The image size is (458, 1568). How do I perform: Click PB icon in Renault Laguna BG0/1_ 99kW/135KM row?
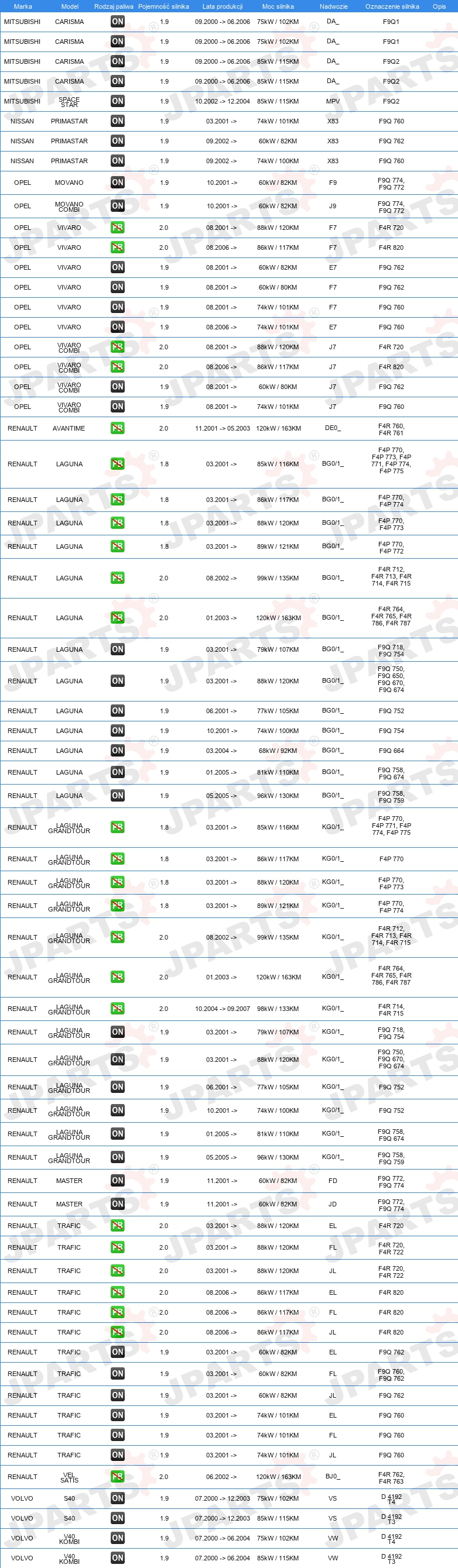pos(118,577)
